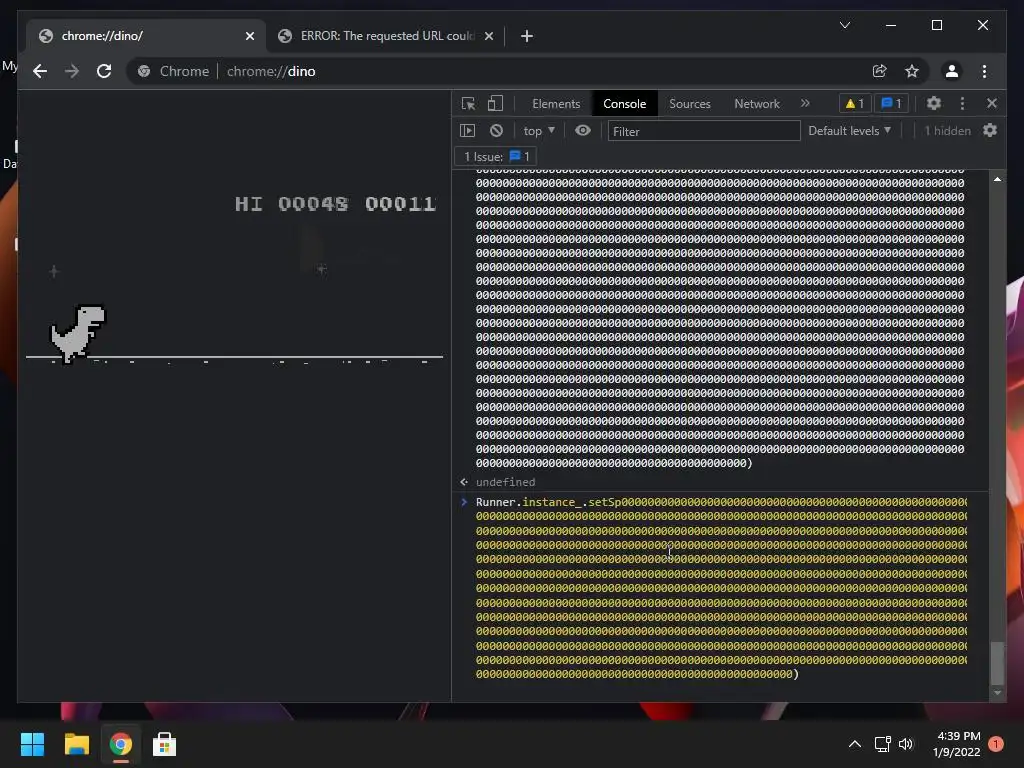Close the ERROR requested URL tab
The width and height of the screenshot is (1024, 768).
[x=488, y=36]
